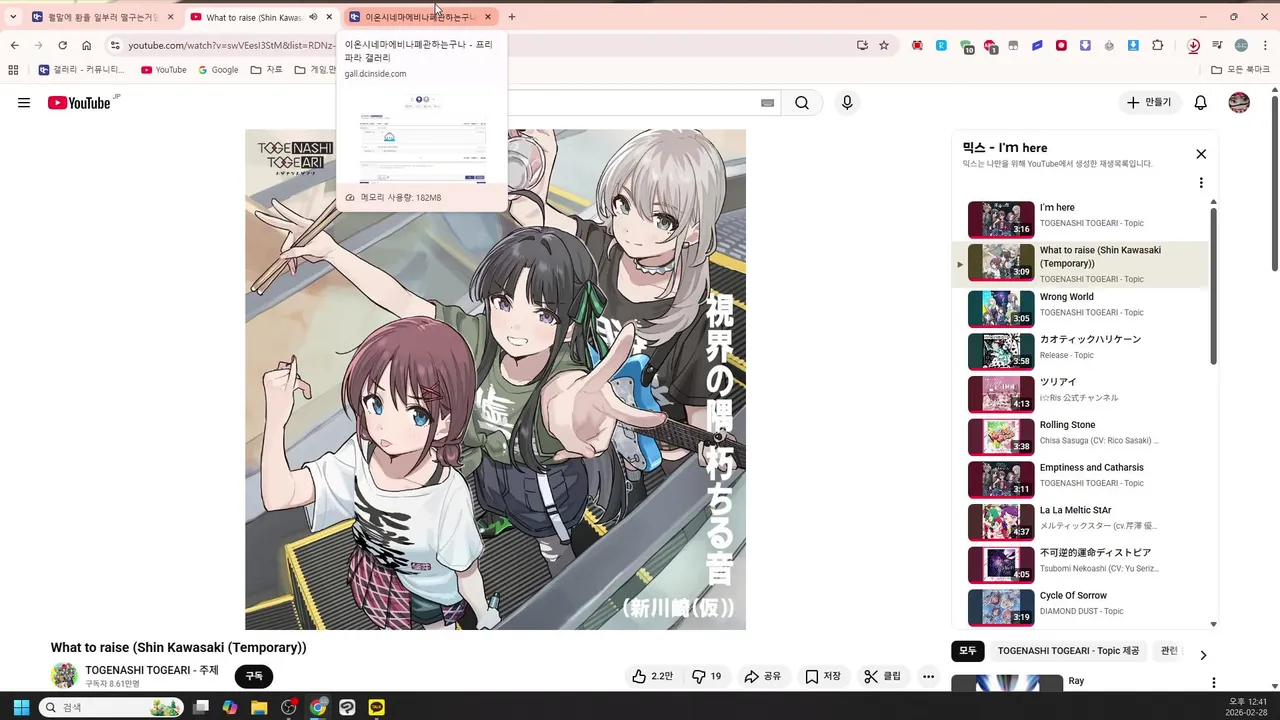Select the 모두 filter chip

(967, 651)
